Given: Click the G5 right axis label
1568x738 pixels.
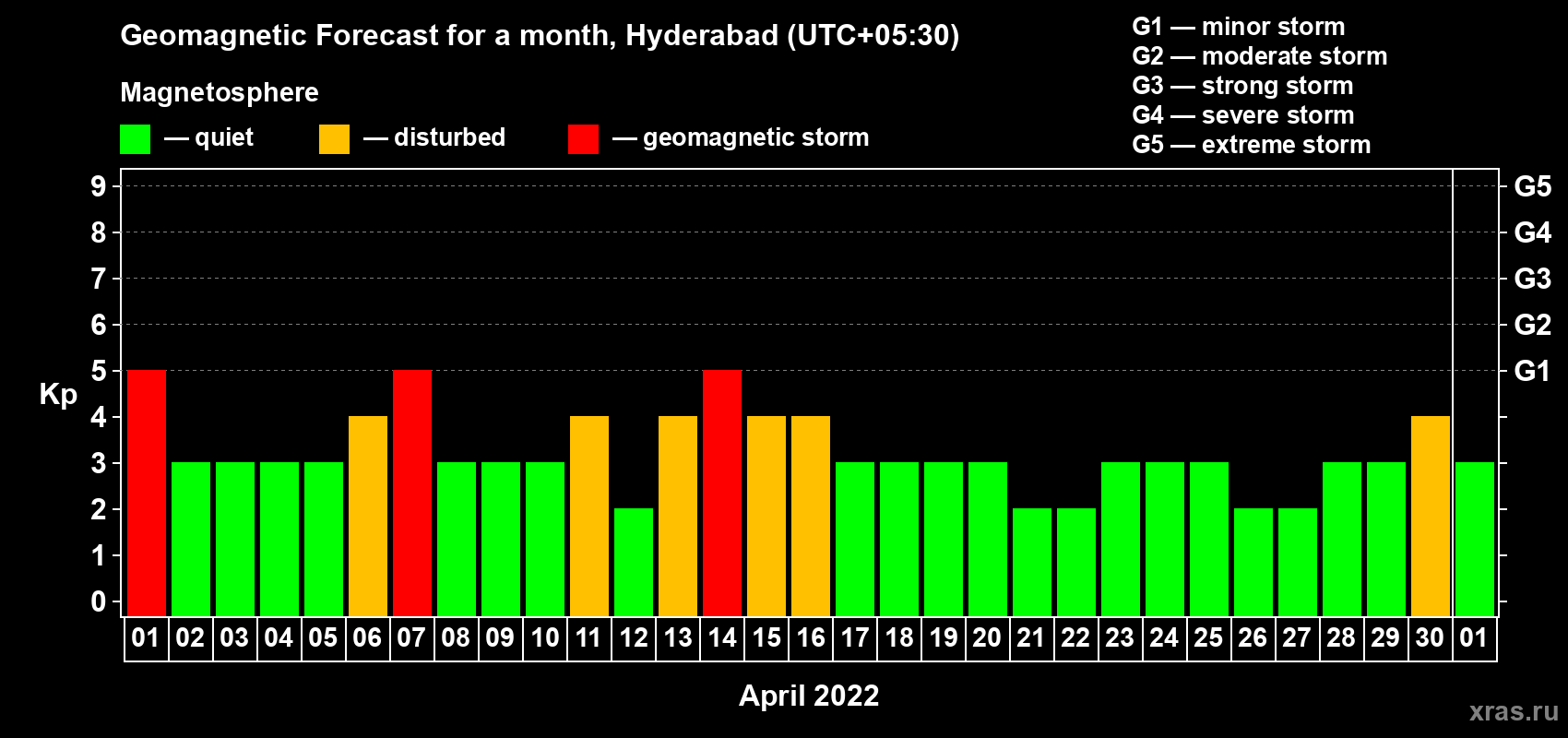Looking at the screenshot, I should [x=1533, y=186].
